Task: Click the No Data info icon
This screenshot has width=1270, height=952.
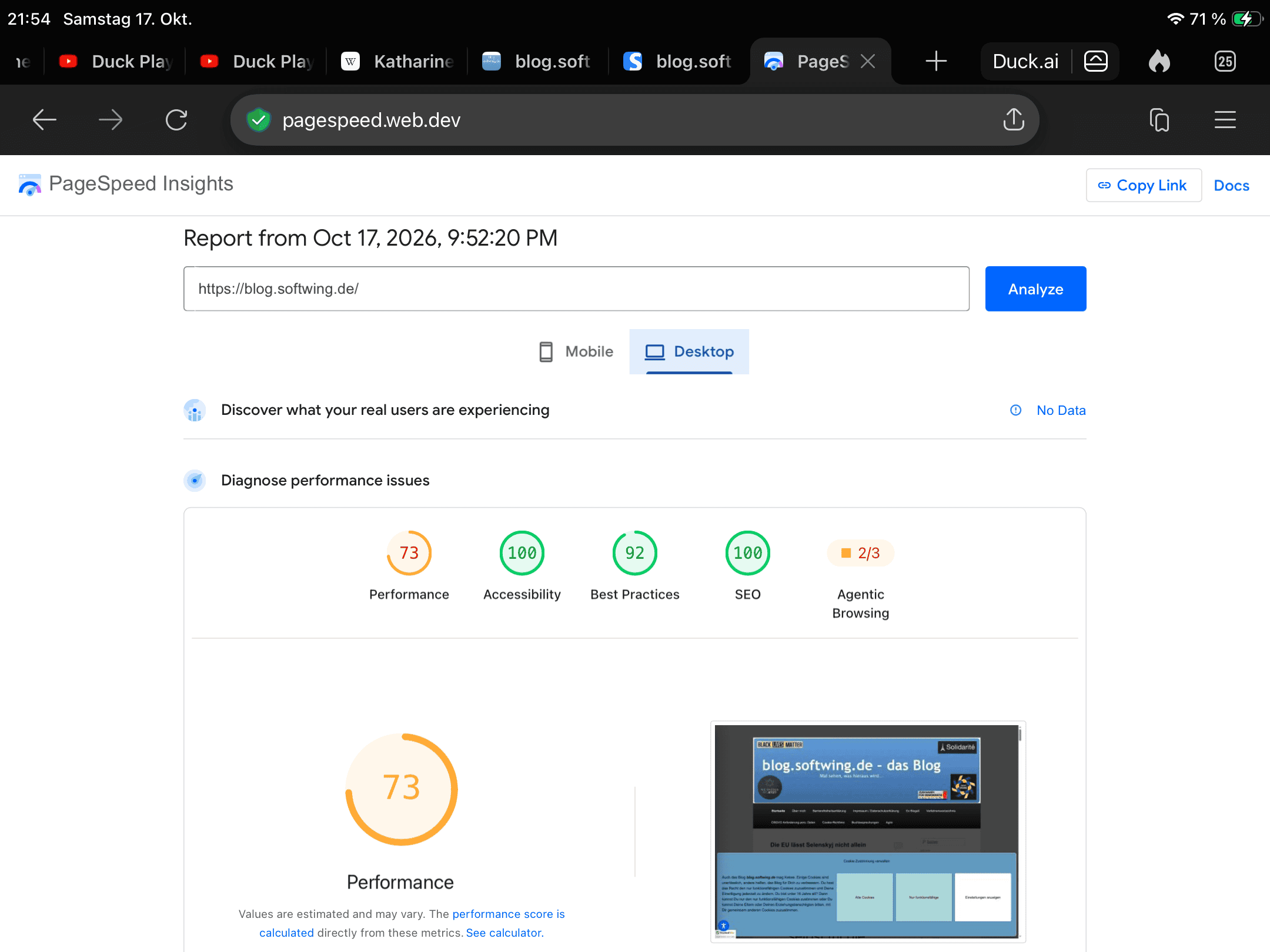Action: 1015,410
